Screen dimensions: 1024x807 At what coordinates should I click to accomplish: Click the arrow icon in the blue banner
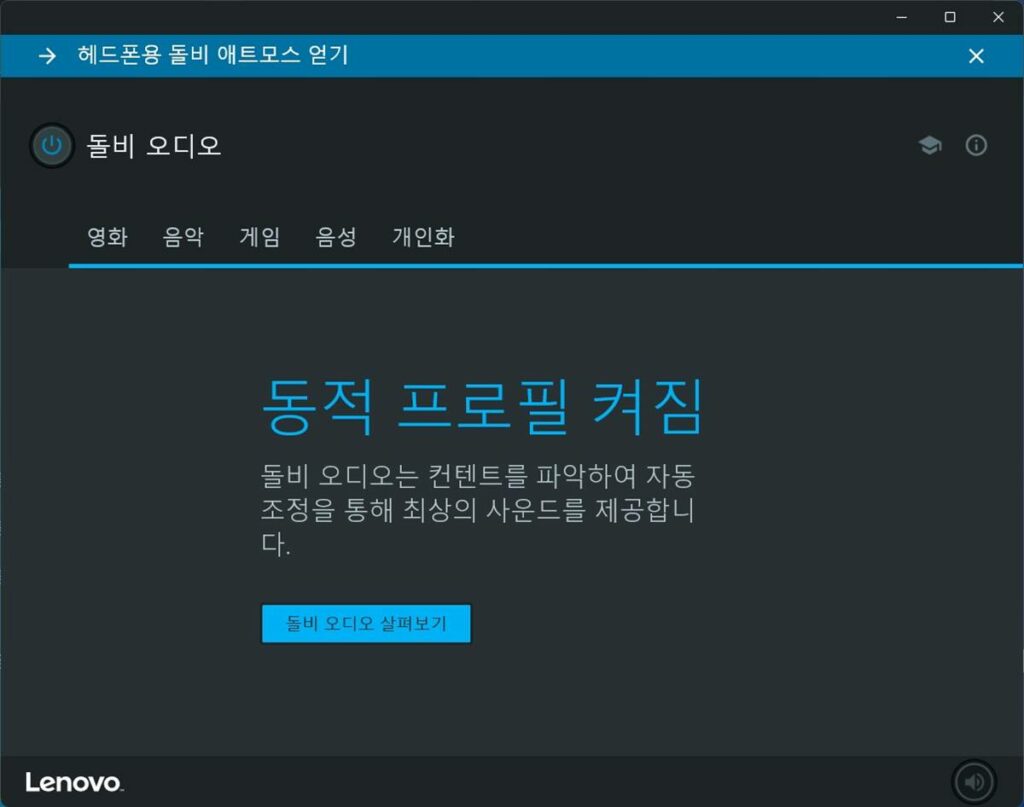(x=47, y=56)
